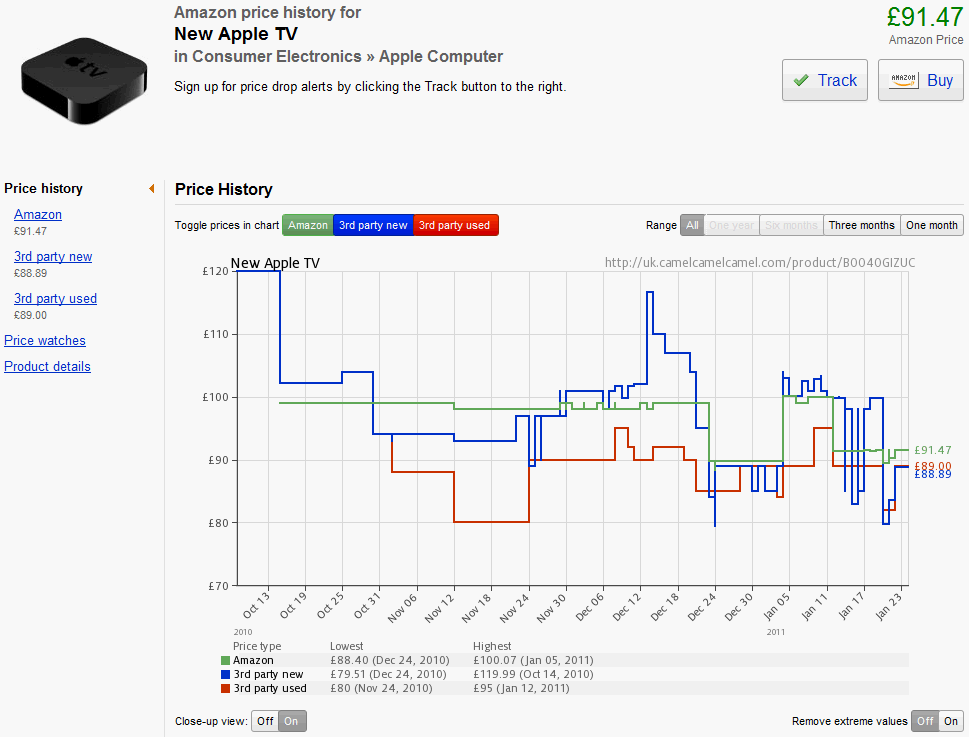This screenshot has width=969, height=737.
Task: Click the £89.00 price under 3rd party used
Action: point(30,315)
